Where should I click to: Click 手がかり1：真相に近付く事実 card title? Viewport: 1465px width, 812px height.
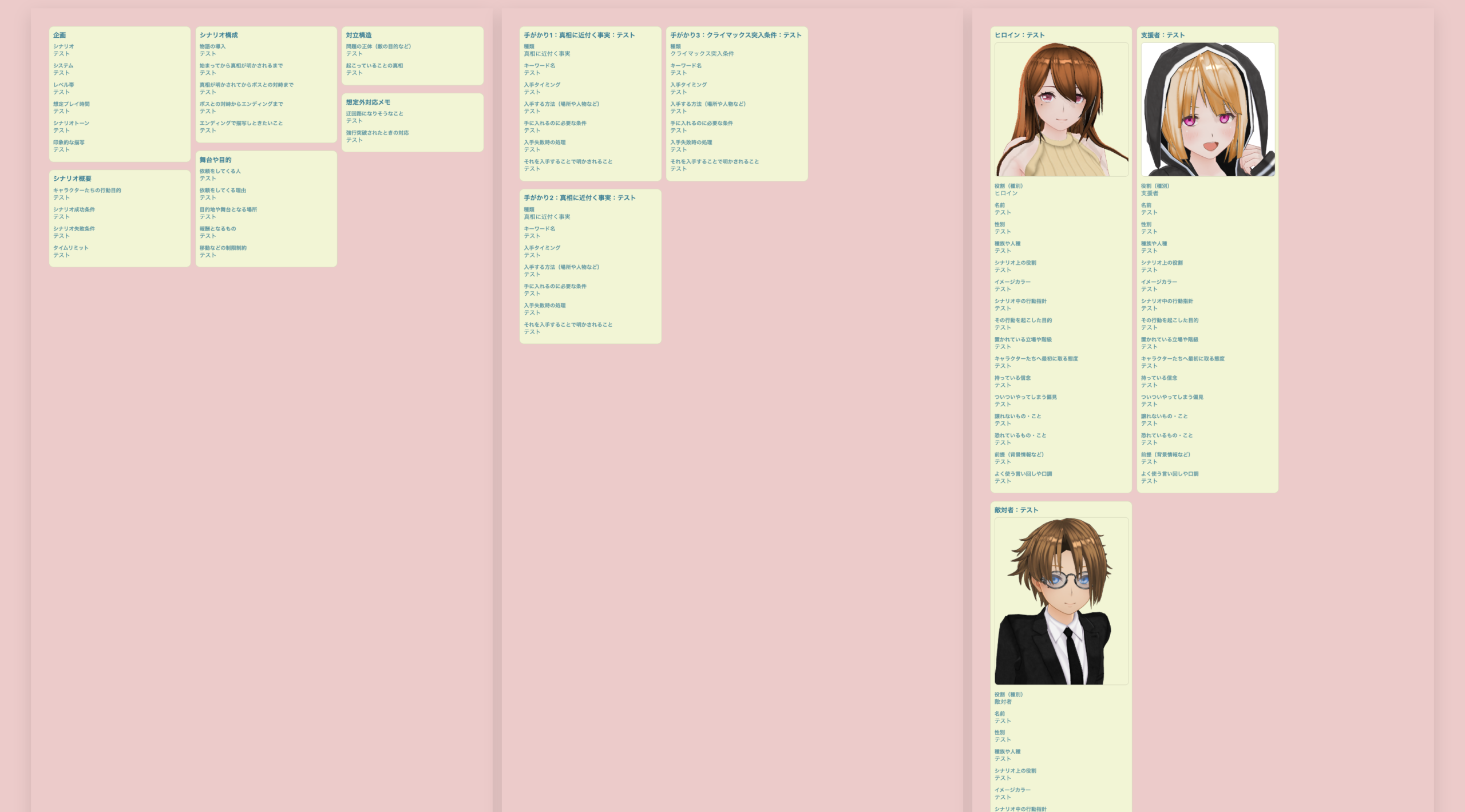[x=579, y=35]
